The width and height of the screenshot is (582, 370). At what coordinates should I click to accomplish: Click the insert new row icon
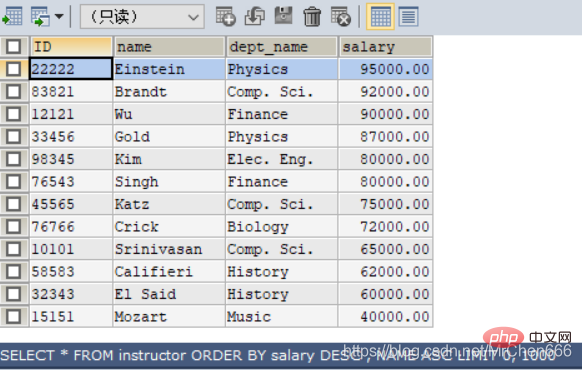[225, 16]
